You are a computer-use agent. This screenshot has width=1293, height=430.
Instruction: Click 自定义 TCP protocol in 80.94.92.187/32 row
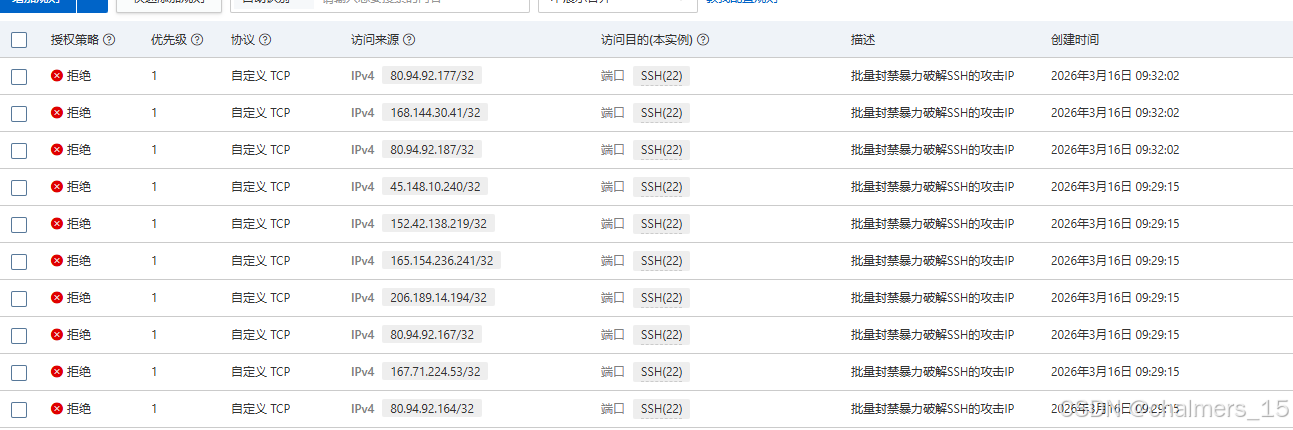[x=260, y=150]
